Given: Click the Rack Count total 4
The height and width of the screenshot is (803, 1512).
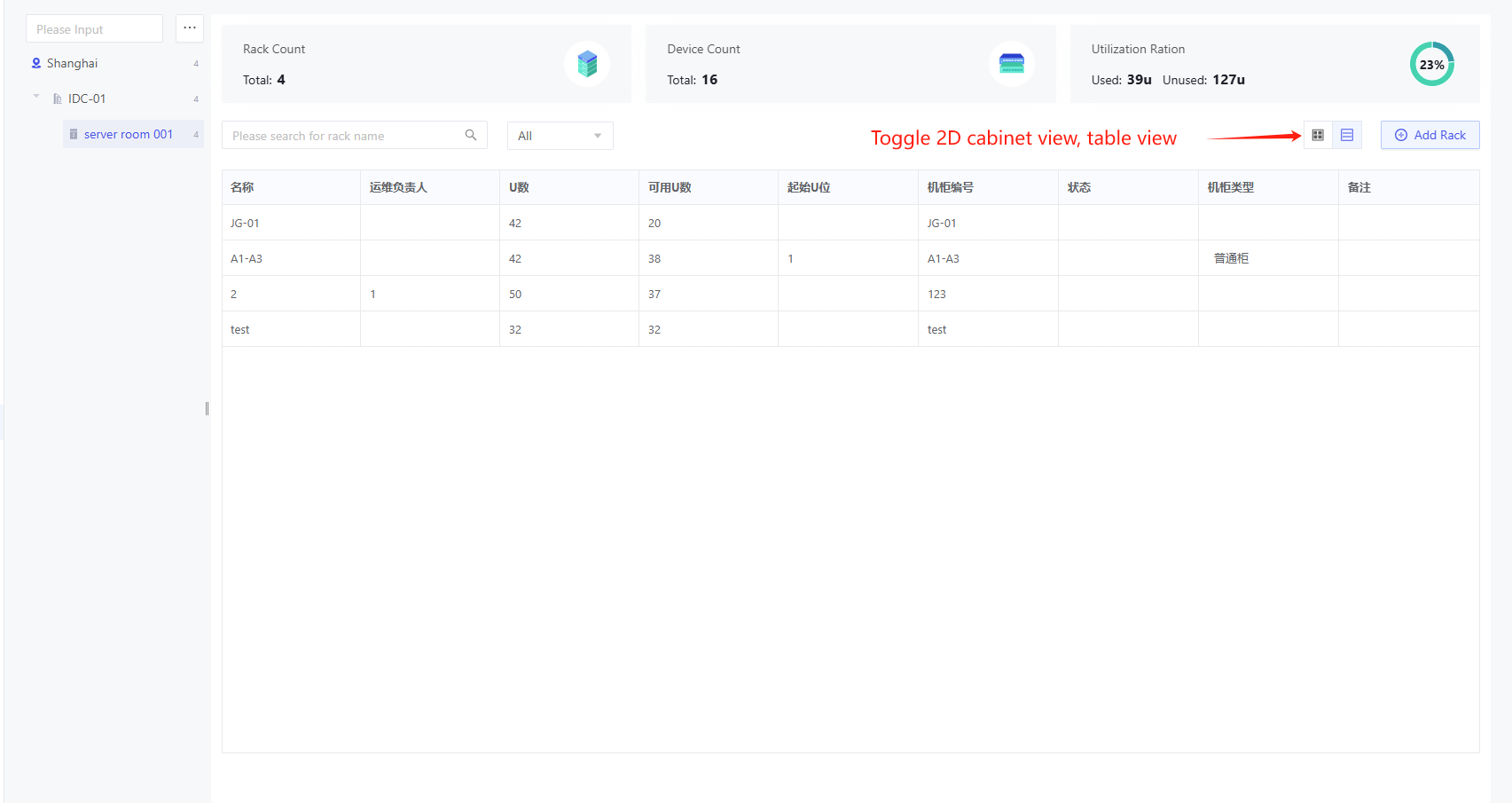Looking at the screenshot, I should (281, 79).
